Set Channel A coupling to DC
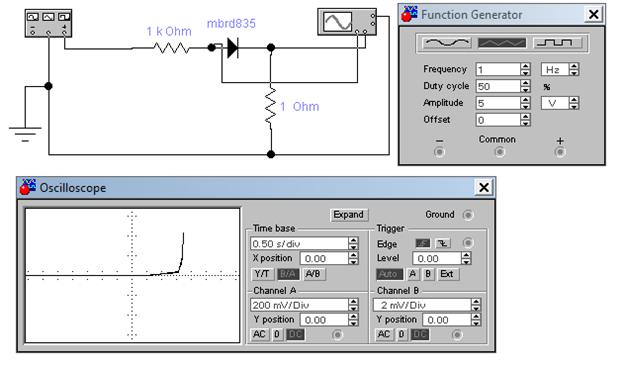This screenshot has height=370, width=623. 295,334
